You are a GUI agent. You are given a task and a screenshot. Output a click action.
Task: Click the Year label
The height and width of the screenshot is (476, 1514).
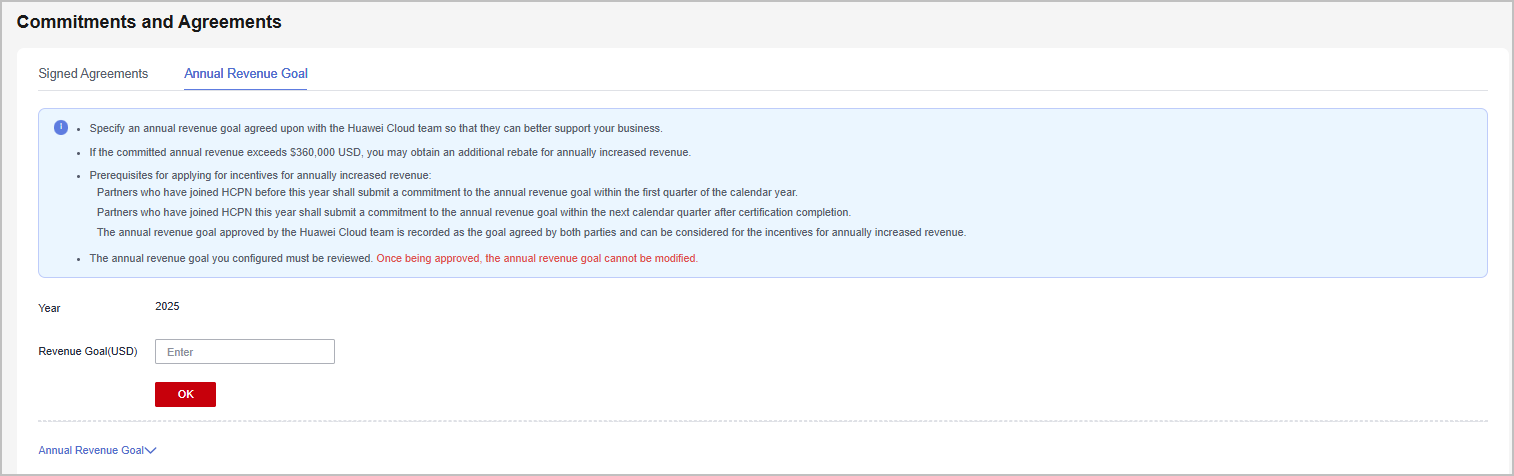point(49,308)
